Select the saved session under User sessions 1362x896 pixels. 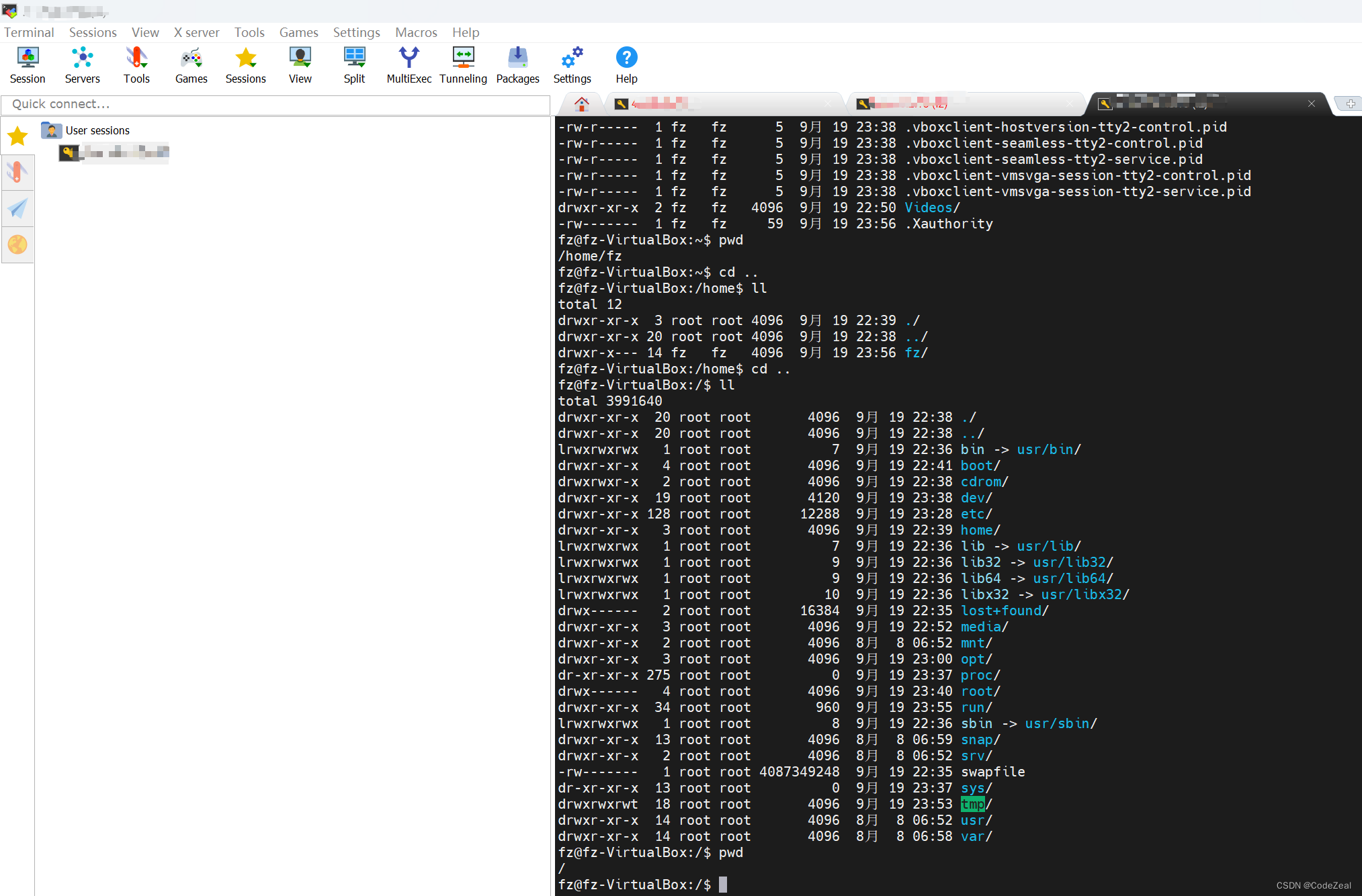(x=114, y=153)
